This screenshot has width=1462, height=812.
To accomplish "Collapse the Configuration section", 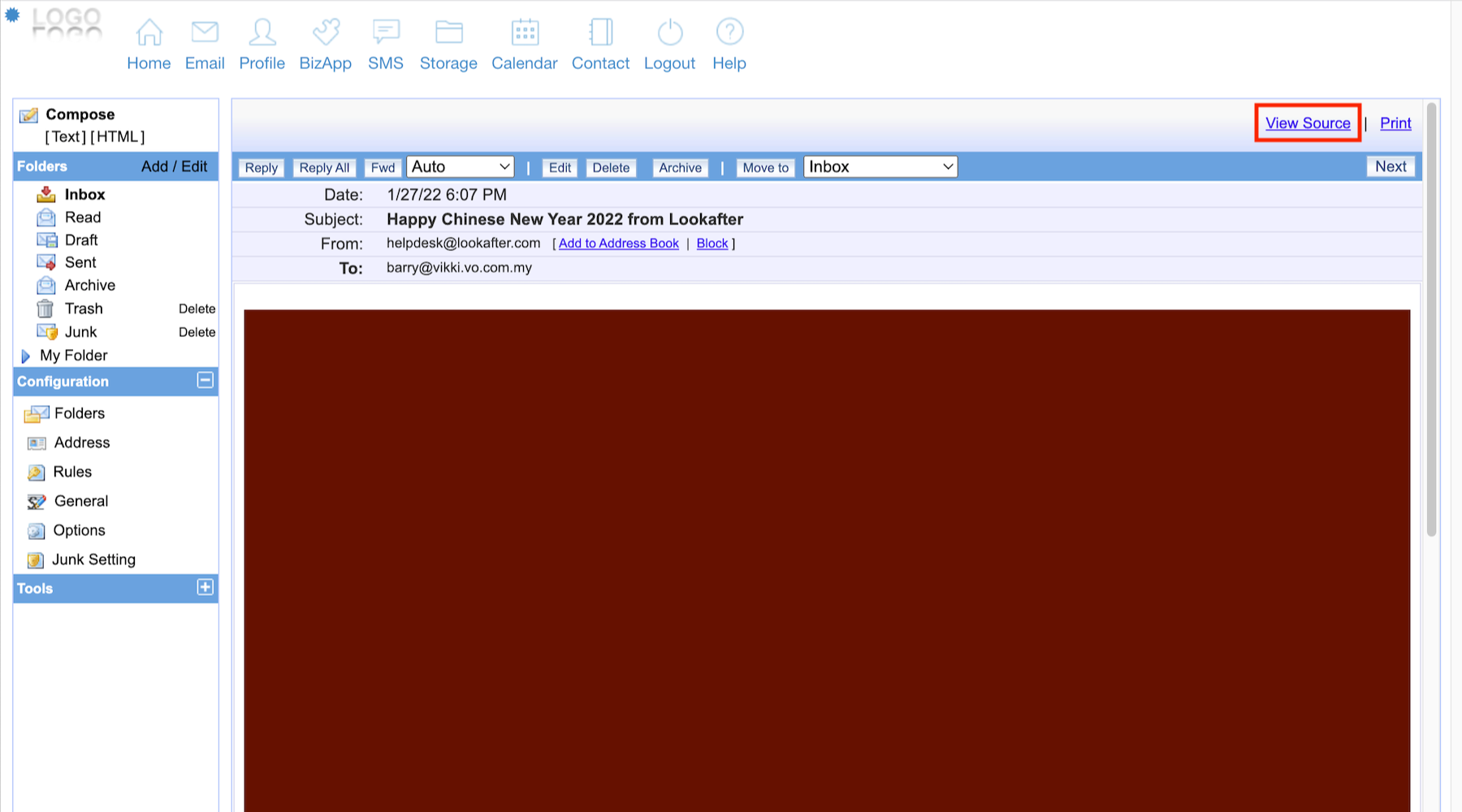I will (205, 381).
